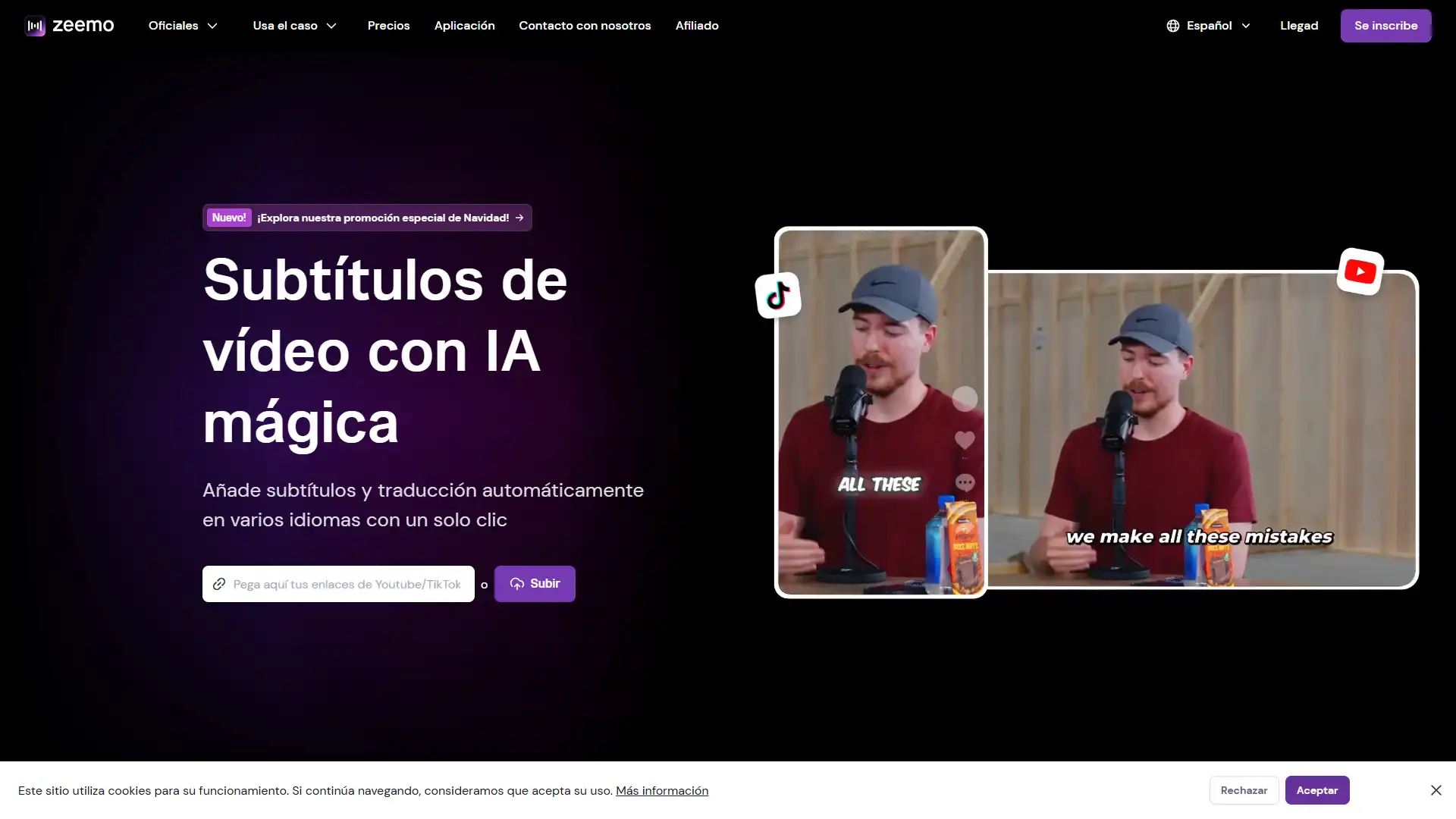Expand the Español language selector
Viewport: 1456px width, 819px height.
[x=1209, y=25]
